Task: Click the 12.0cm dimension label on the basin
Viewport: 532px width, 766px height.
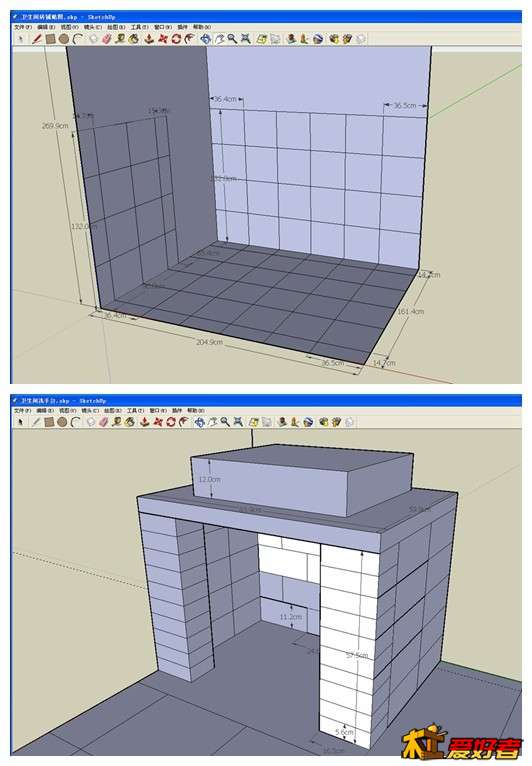Action: coord(209,479)
